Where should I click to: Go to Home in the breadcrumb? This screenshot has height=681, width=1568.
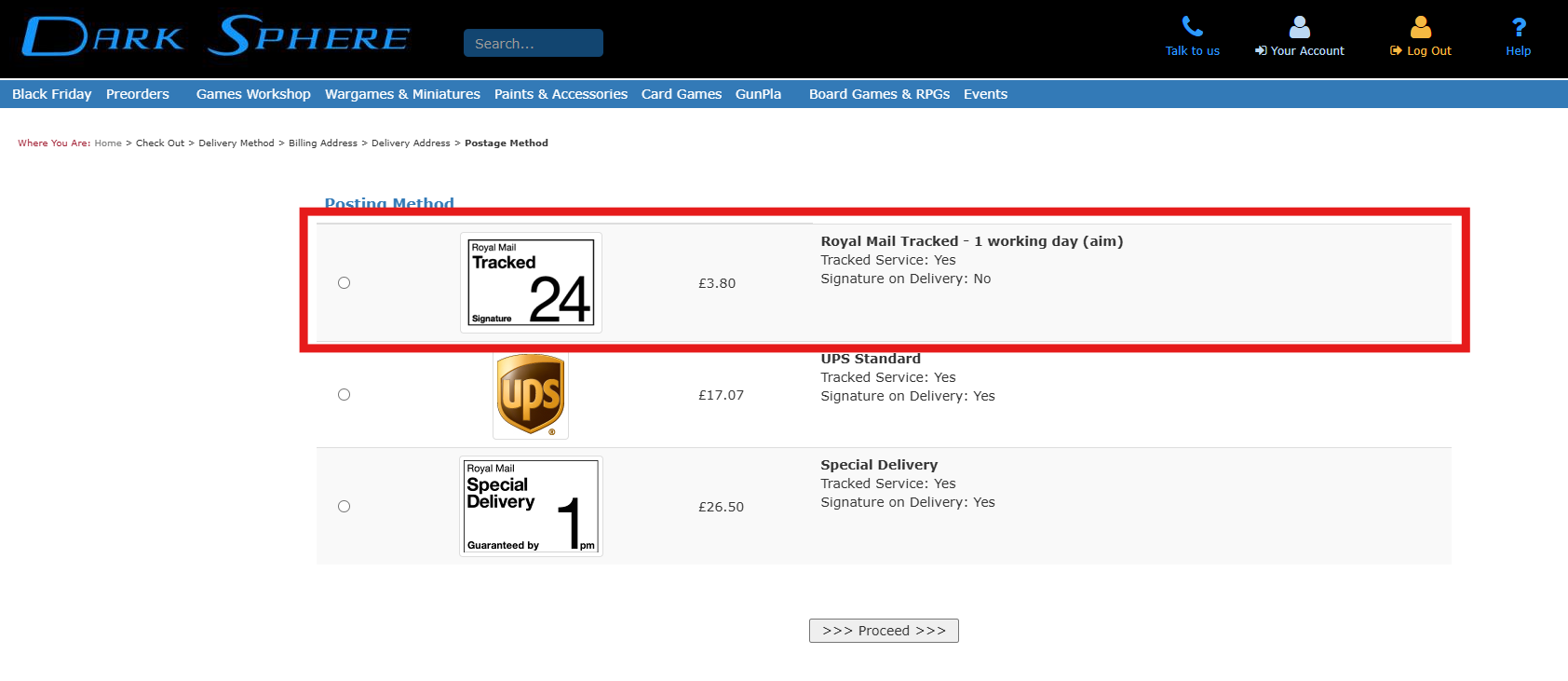108,143
